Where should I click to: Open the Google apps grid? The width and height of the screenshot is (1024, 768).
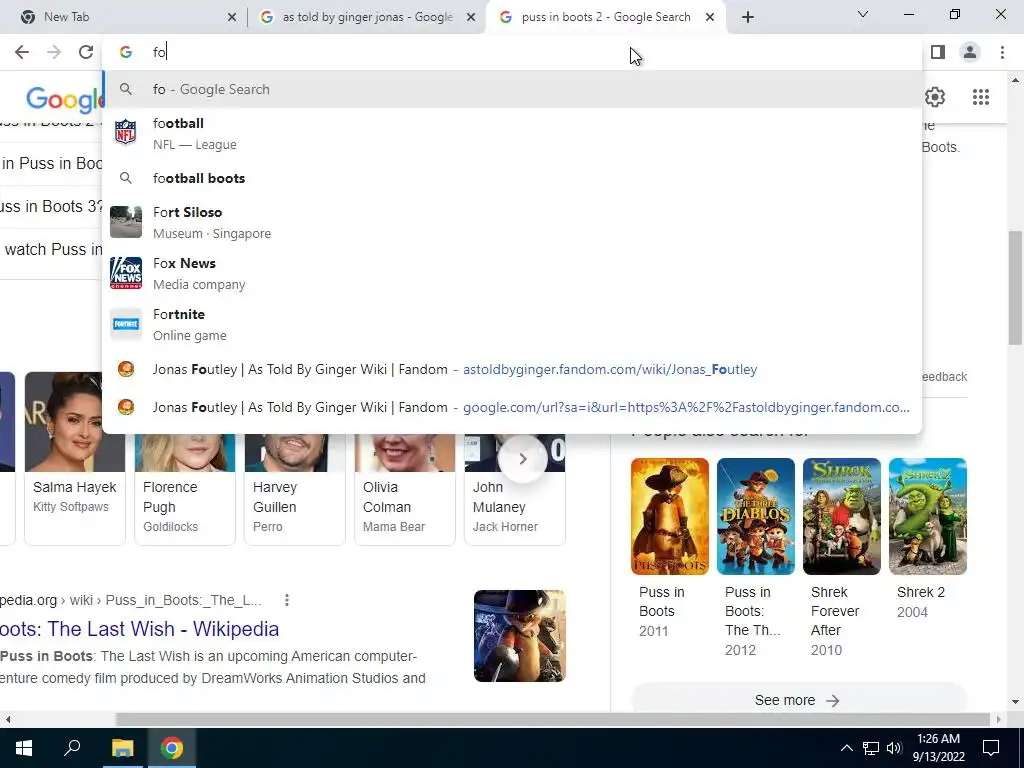(980, 97)
